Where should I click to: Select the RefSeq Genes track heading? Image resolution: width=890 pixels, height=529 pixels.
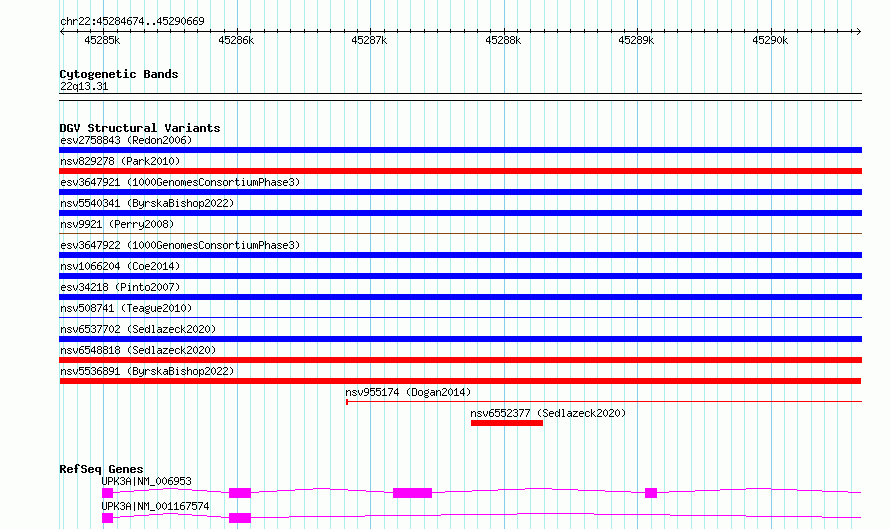[x=101, y=469]
